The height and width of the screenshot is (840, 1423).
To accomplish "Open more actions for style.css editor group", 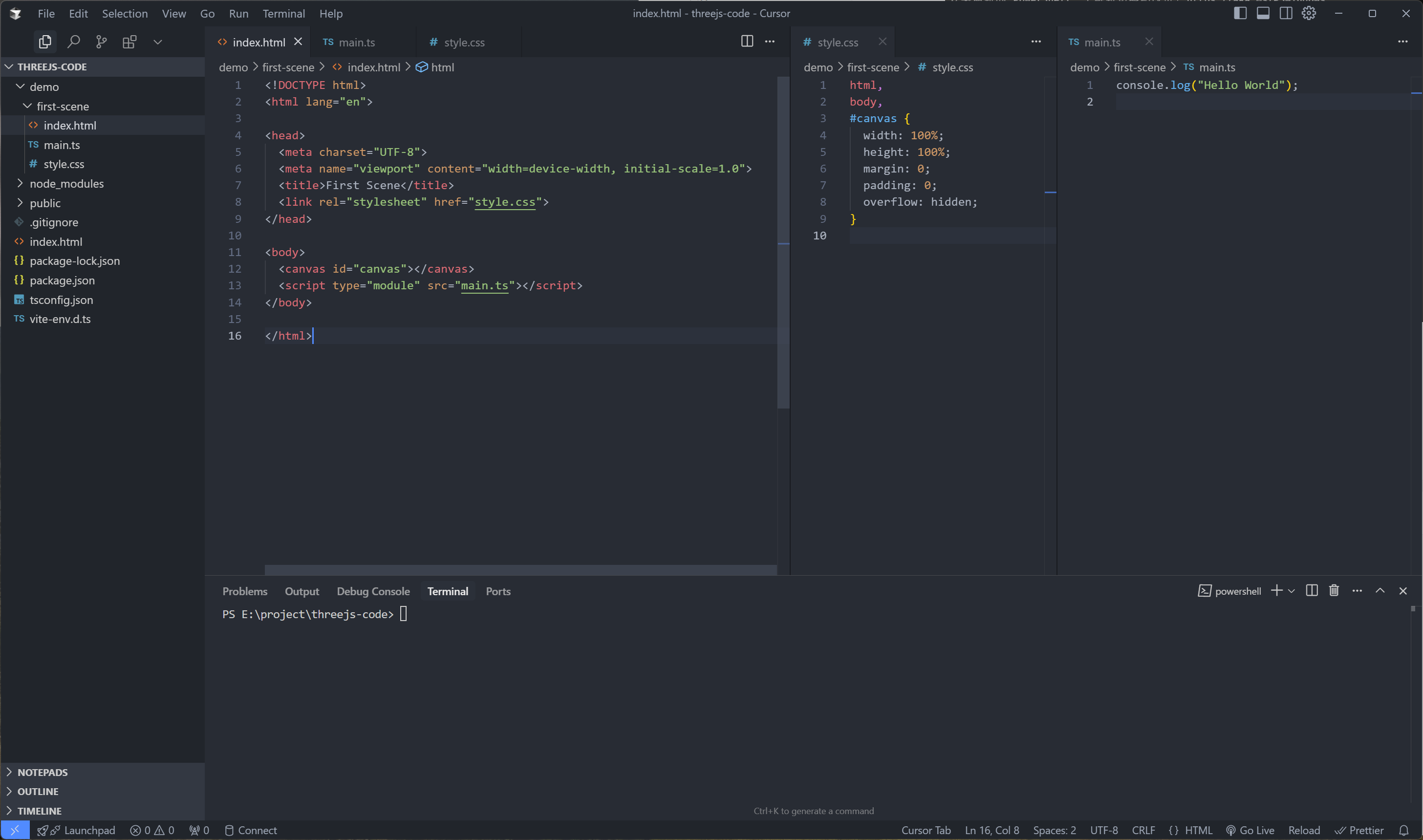I will tap(1035, 42).
